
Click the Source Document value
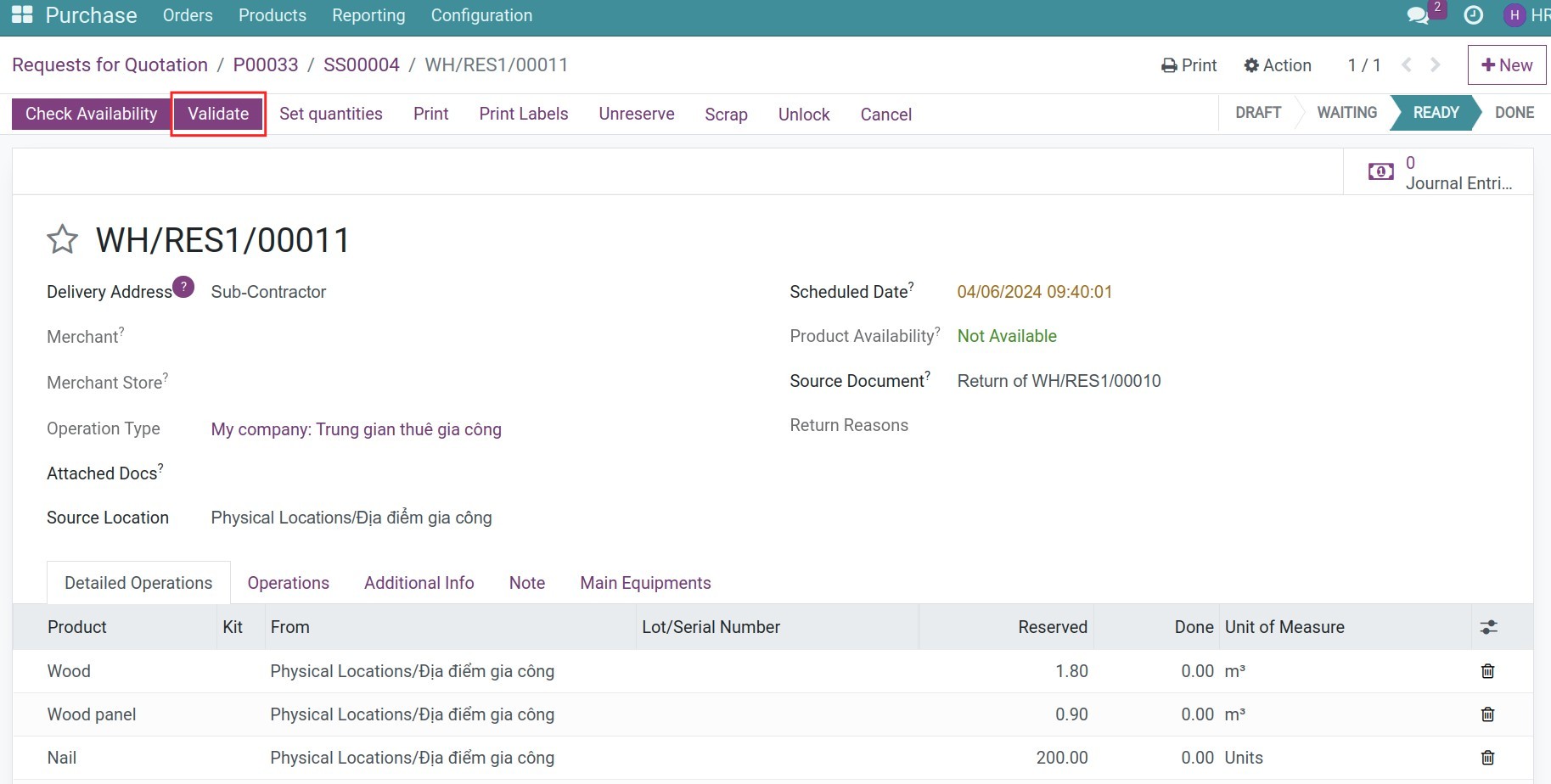(x=1059, y=381)
